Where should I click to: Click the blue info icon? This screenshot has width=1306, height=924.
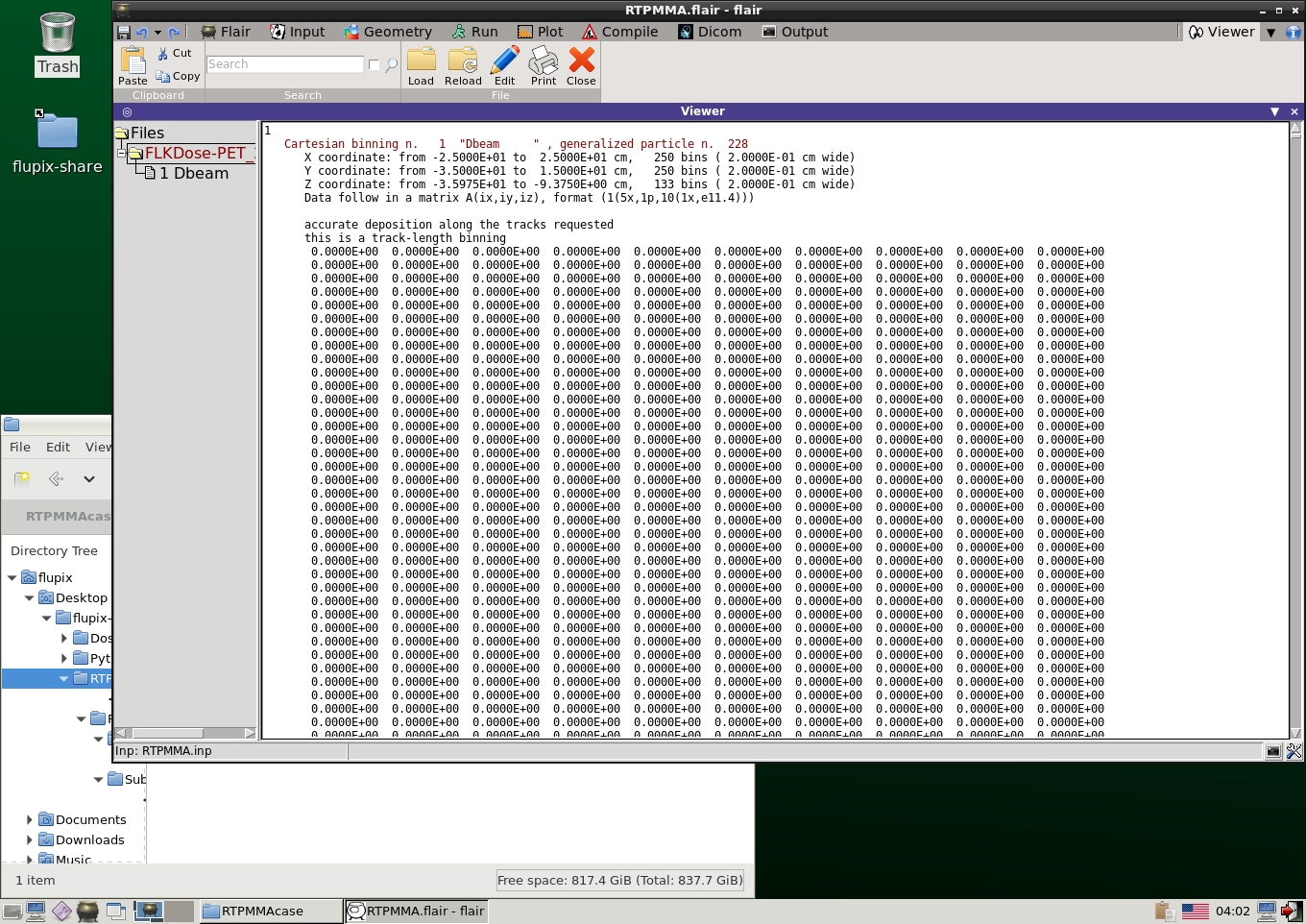1293,32
